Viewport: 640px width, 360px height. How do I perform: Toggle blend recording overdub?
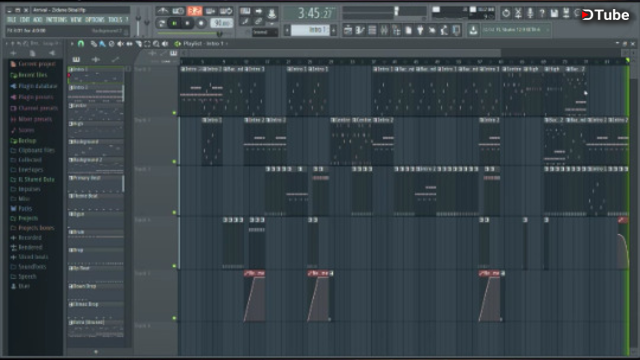pyautogui.click(x=211, y=11)
